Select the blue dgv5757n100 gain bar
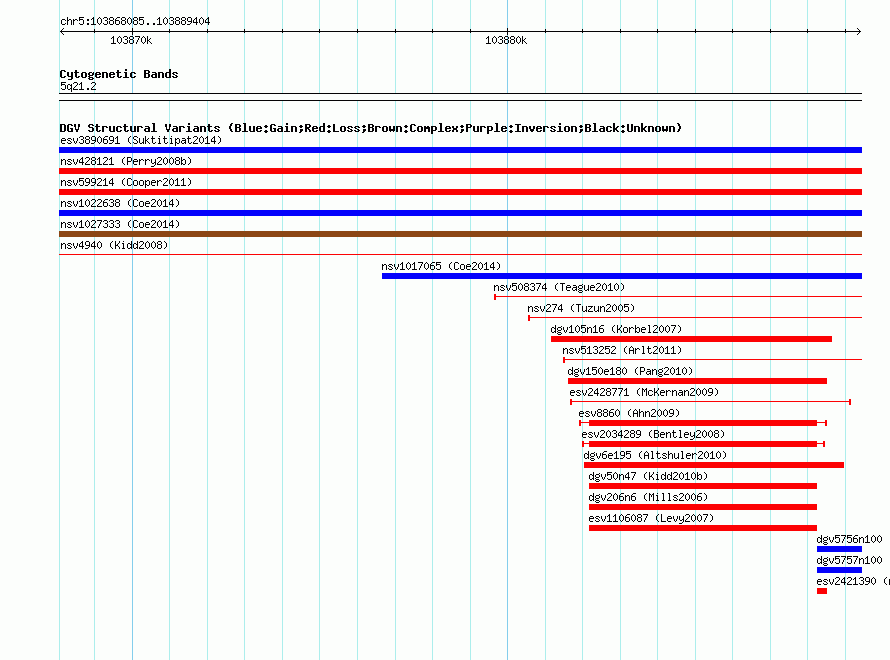 coord(839,570)
